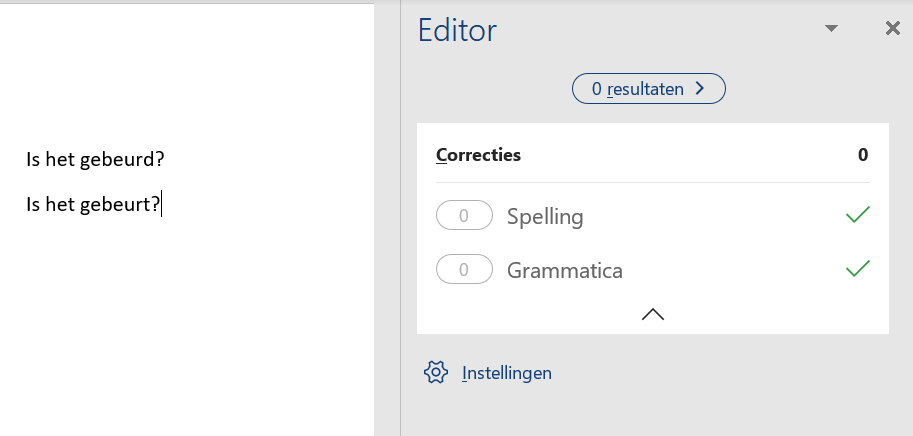The image size is (913, 436).
Task: Click the green checkmark next to Spelling
Action: pos(857,215)
